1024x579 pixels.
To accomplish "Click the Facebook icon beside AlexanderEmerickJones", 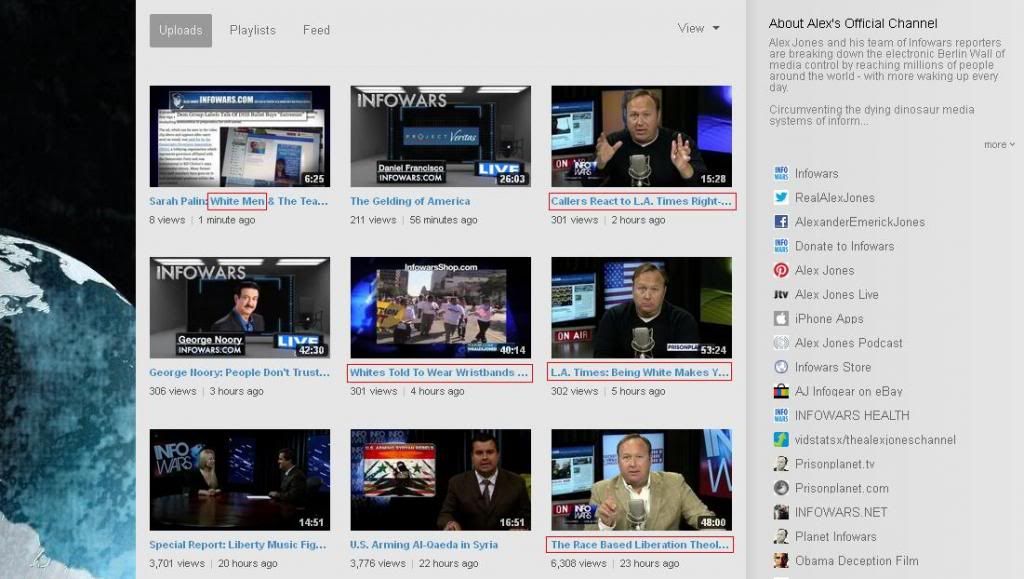I will click(781, 222).
